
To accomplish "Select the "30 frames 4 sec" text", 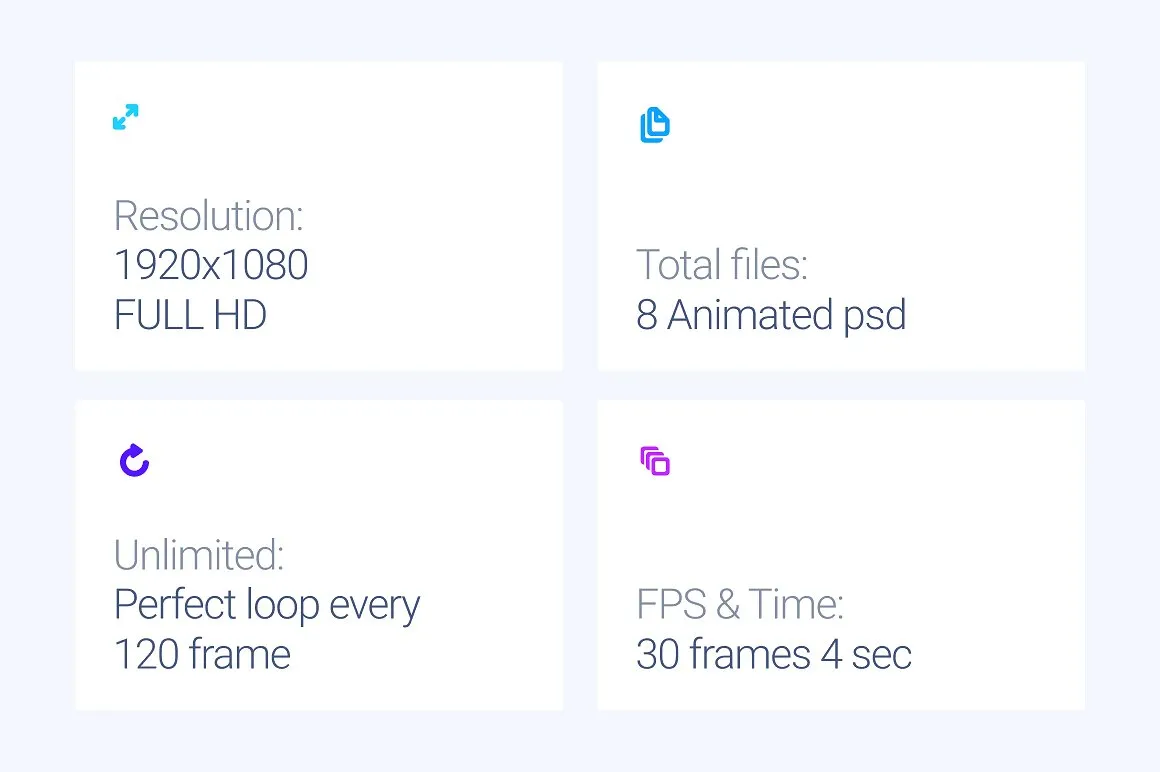I will [x=773, y=655].
